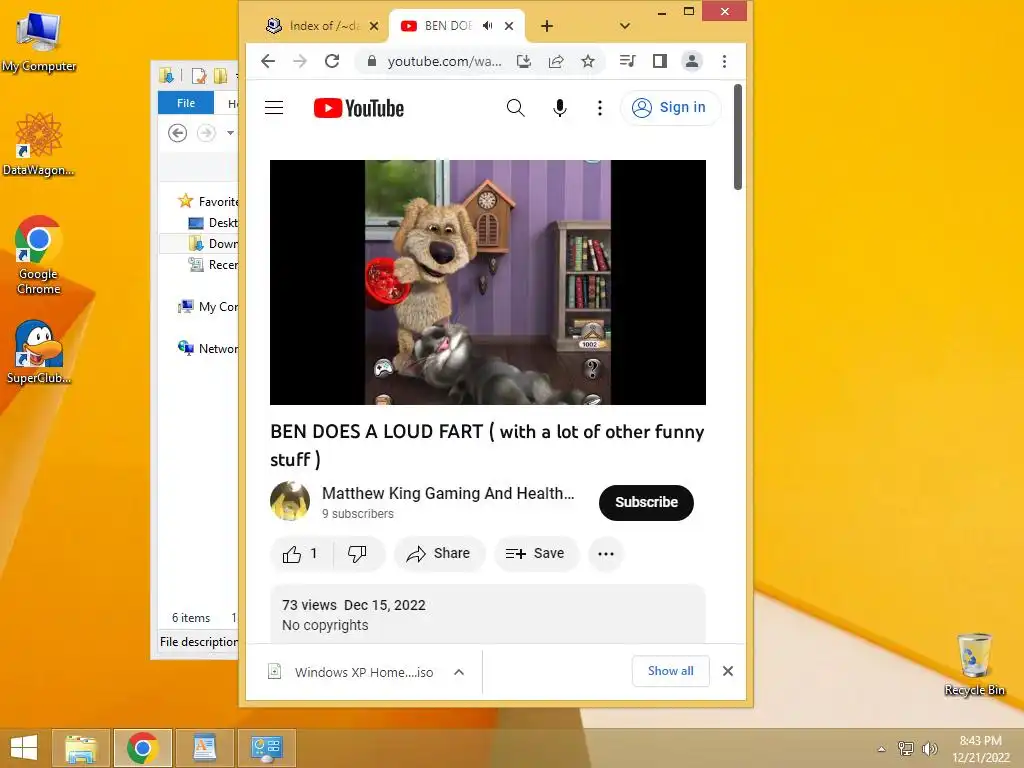Open more actions ellipsis under video
The width and height of the screenshot is (1024, 768).
click(605, 554)
